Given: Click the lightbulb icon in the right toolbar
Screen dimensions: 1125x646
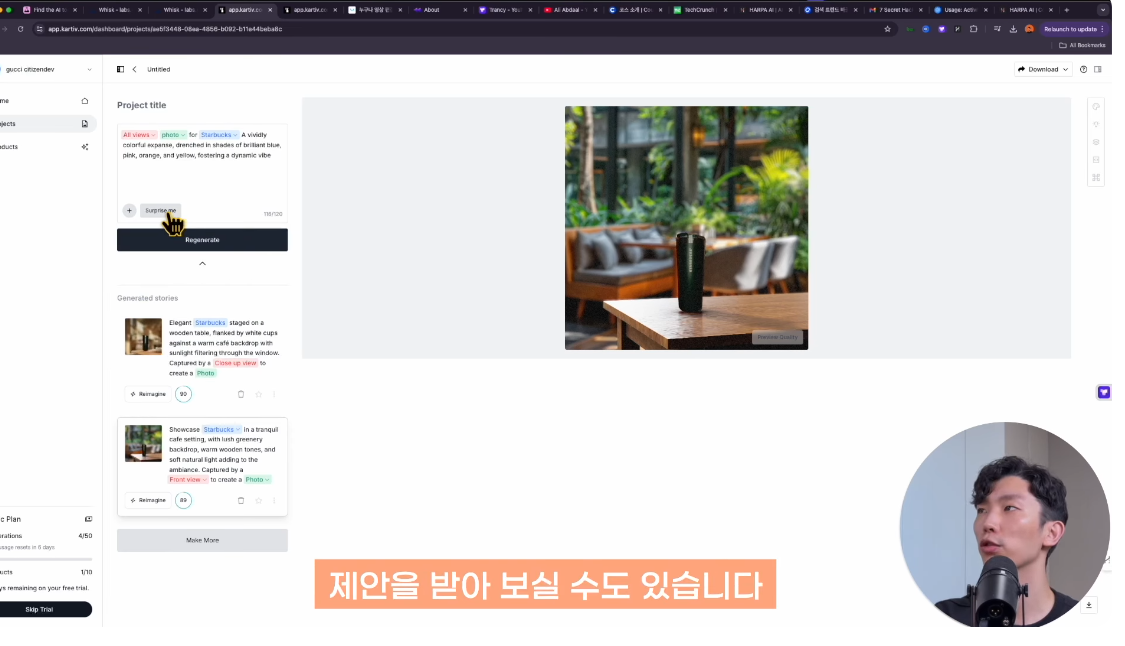Looking at the screenshot, I should tap(1096, 124).
